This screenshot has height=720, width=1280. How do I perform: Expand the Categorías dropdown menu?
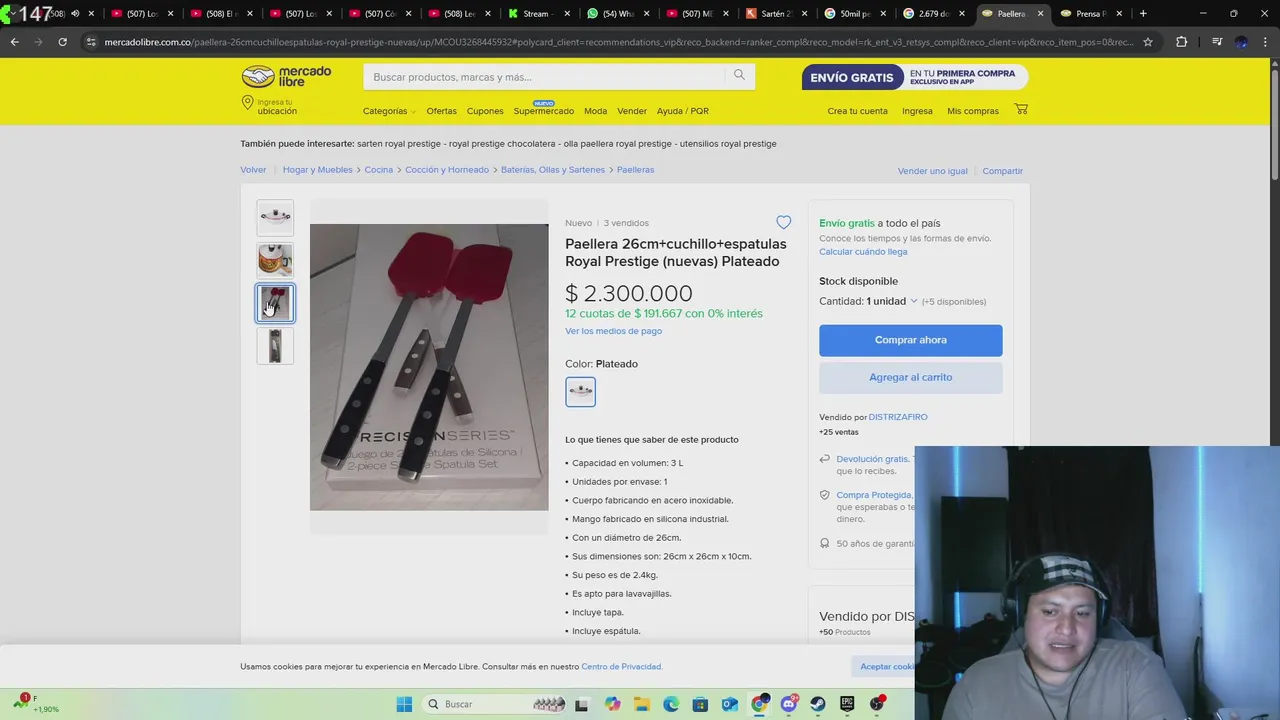(389, 111)
